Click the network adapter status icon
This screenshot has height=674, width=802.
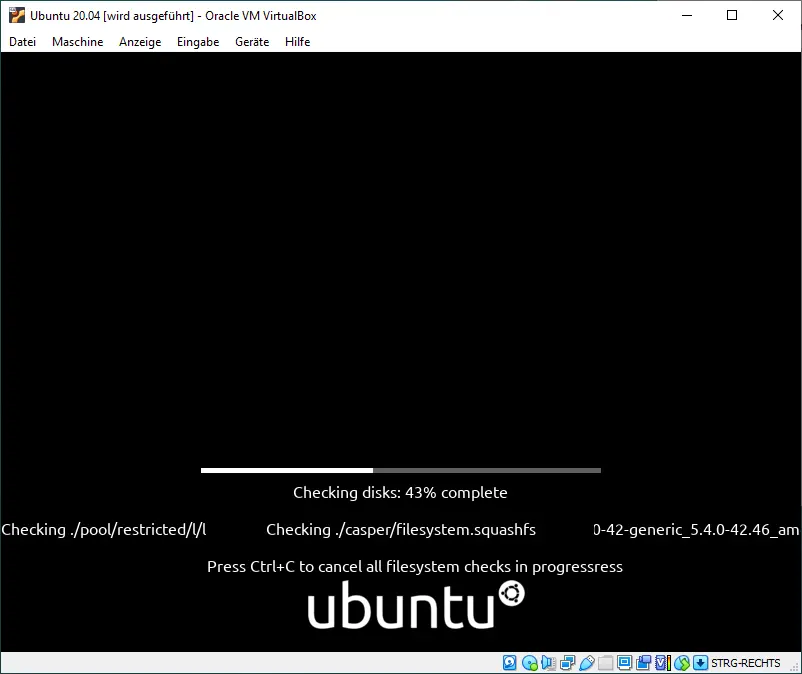[x=566, y=663]
